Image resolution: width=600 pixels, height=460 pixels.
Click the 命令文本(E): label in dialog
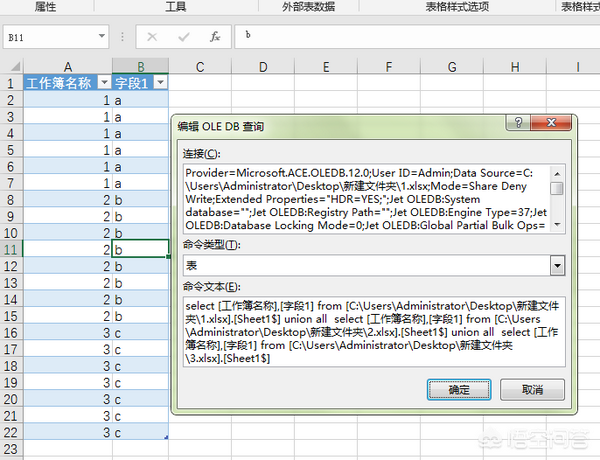(211, 286)
